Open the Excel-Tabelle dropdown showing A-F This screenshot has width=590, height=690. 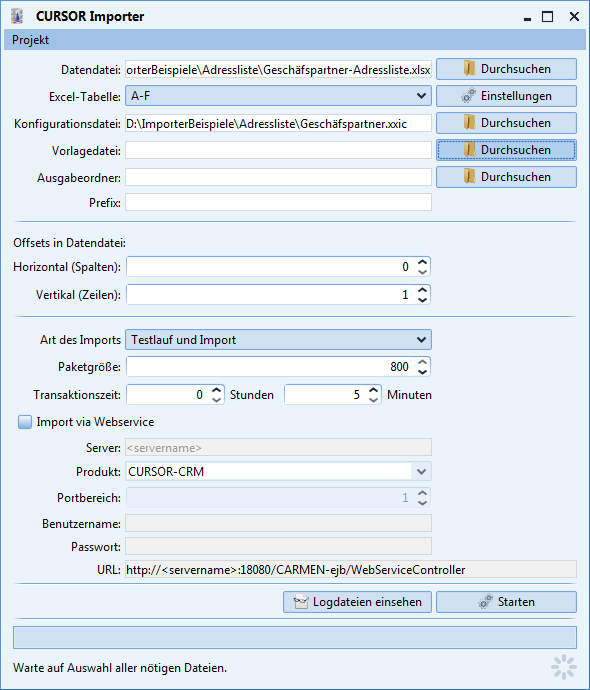278,96
